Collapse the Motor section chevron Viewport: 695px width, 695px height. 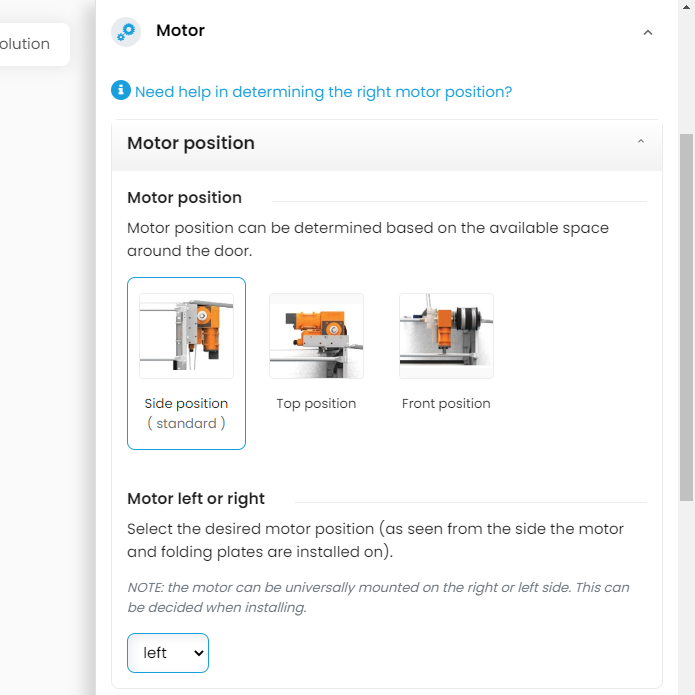click(647, 32)
